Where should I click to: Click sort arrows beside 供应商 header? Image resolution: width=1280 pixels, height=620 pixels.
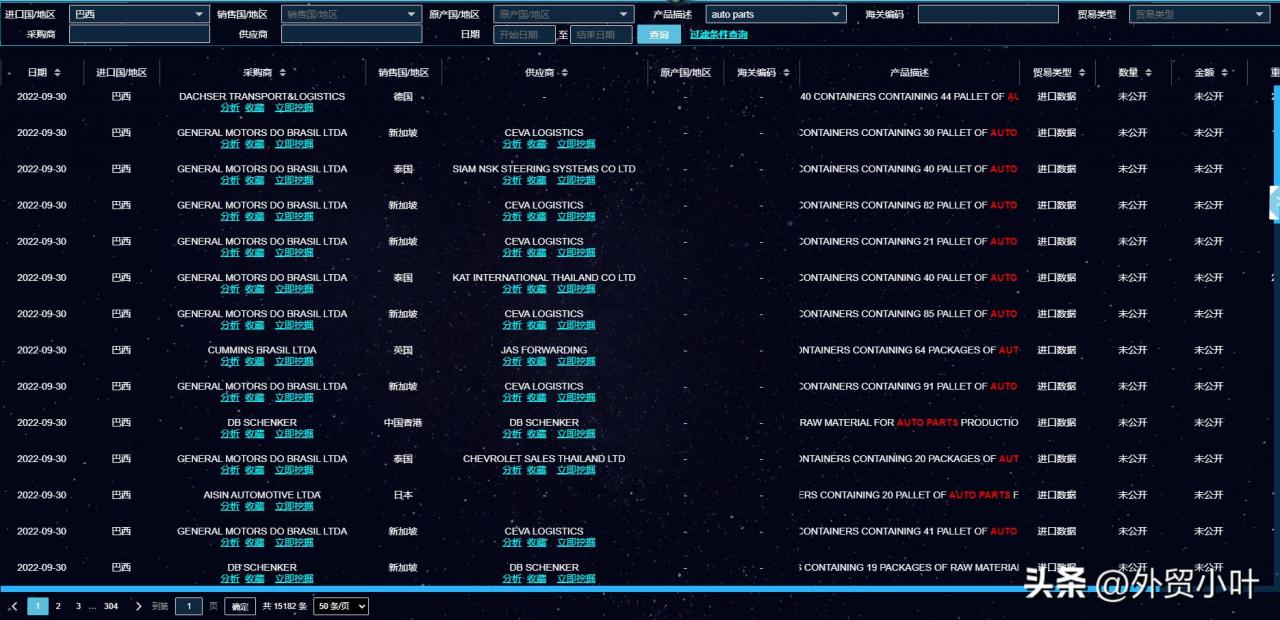[564, 73]
